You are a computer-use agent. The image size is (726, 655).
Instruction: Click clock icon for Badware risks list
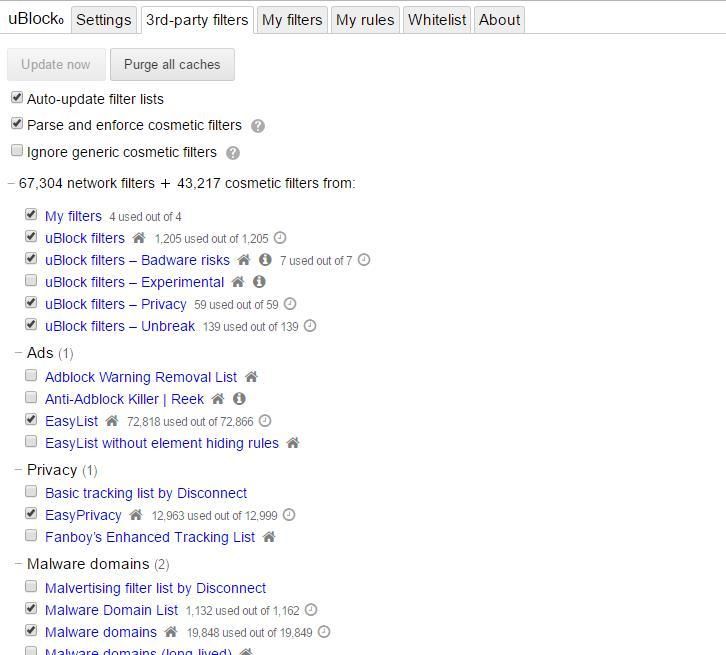364,260
